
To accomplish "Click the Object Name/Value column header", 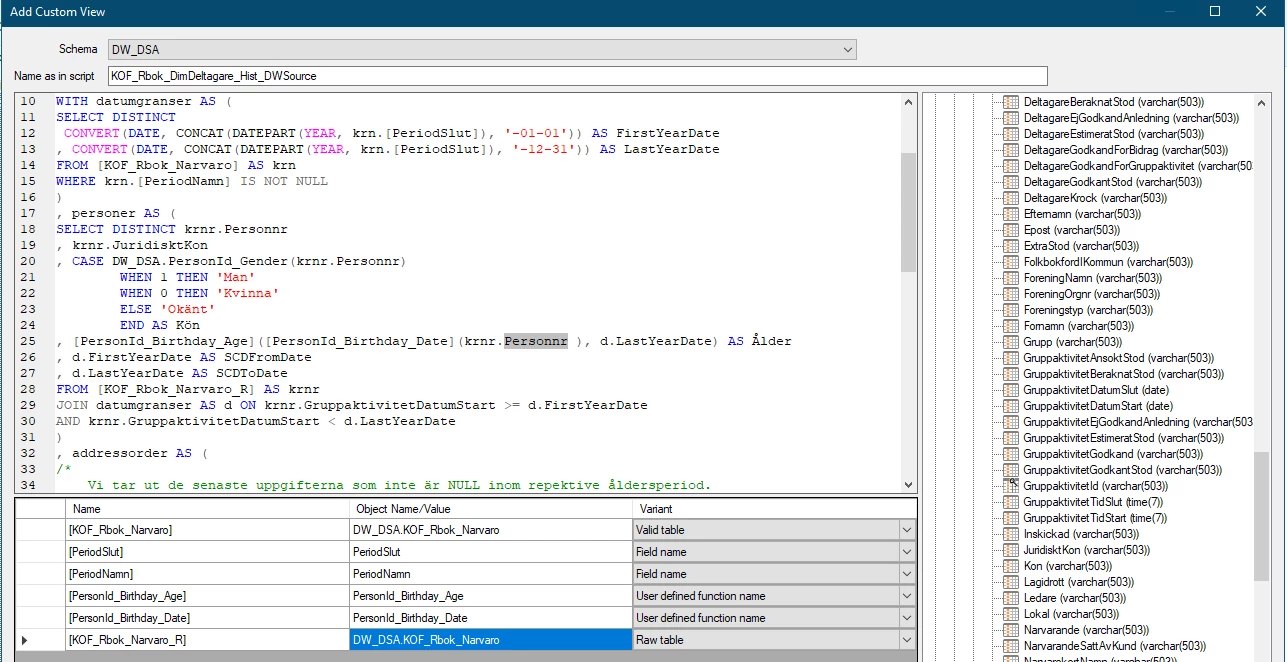I will (x=490, y=509).
